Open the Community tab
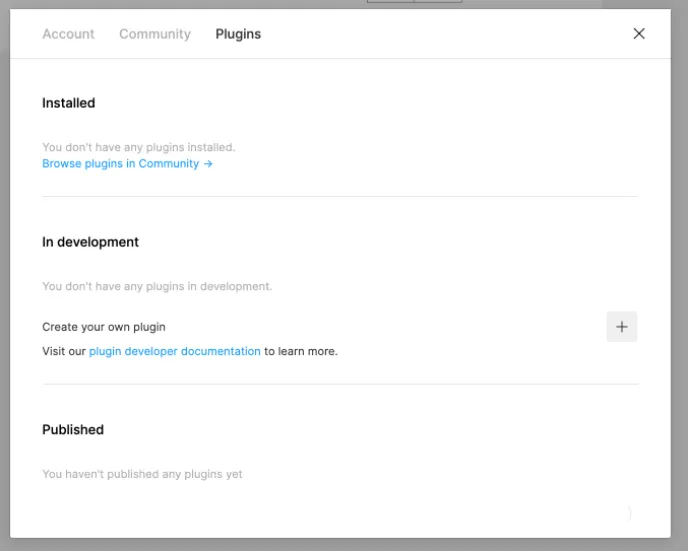The image size is (689, 551). (x=154, y=34)
